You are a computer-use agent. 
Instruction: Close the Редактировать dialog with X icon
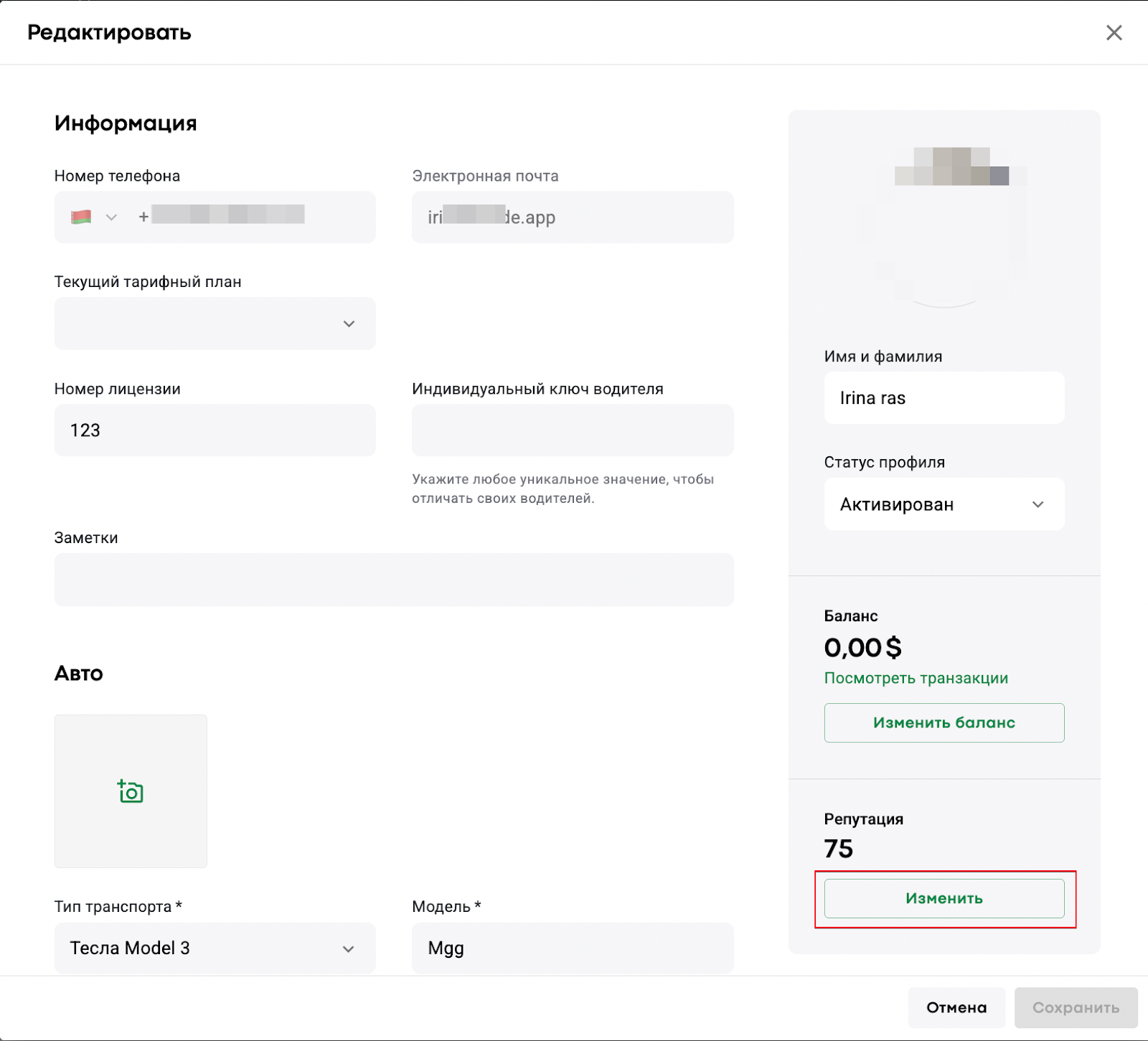[1114, 32]
